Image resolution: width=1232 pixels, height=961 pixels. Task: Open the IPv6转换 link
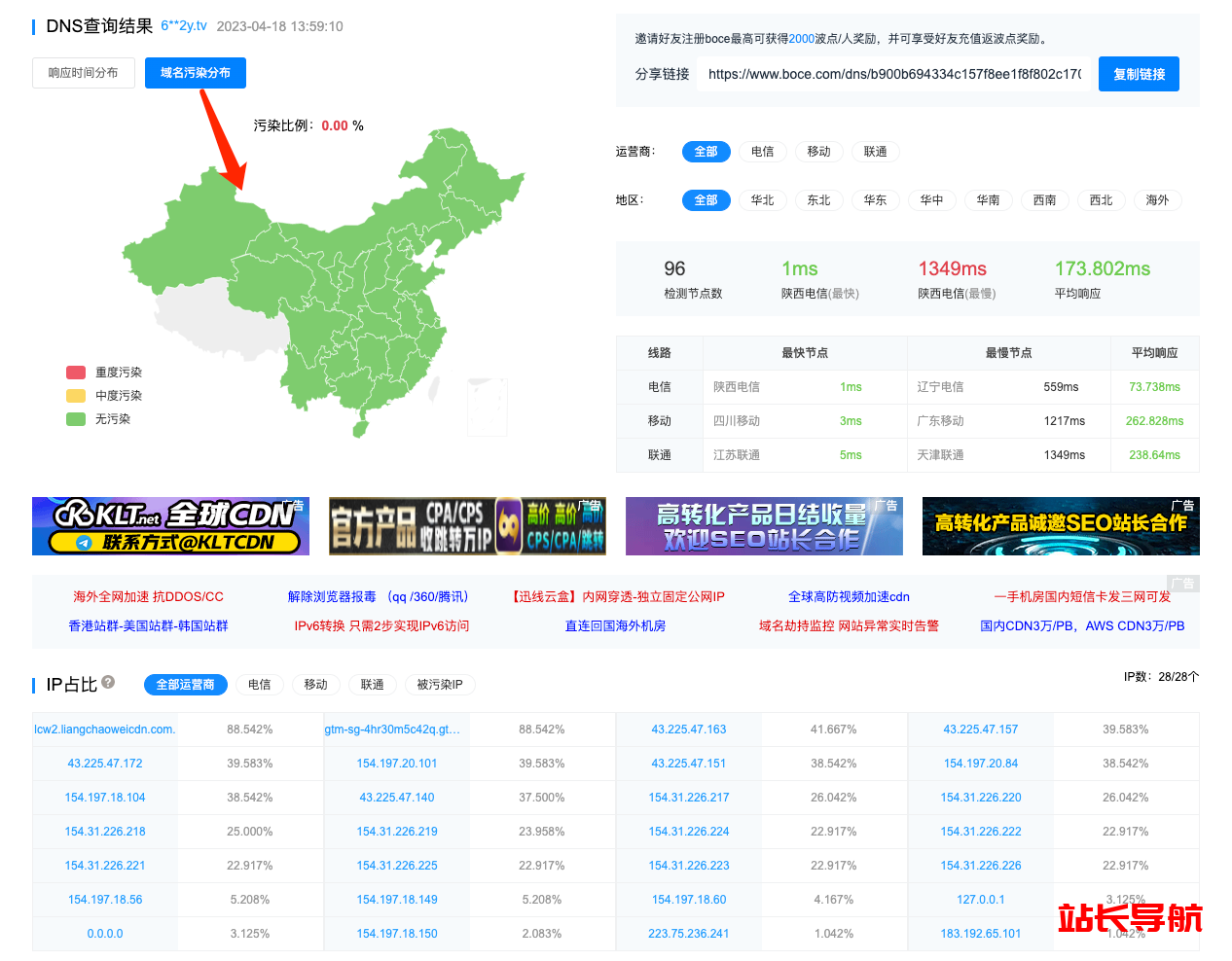coord(381,626)
